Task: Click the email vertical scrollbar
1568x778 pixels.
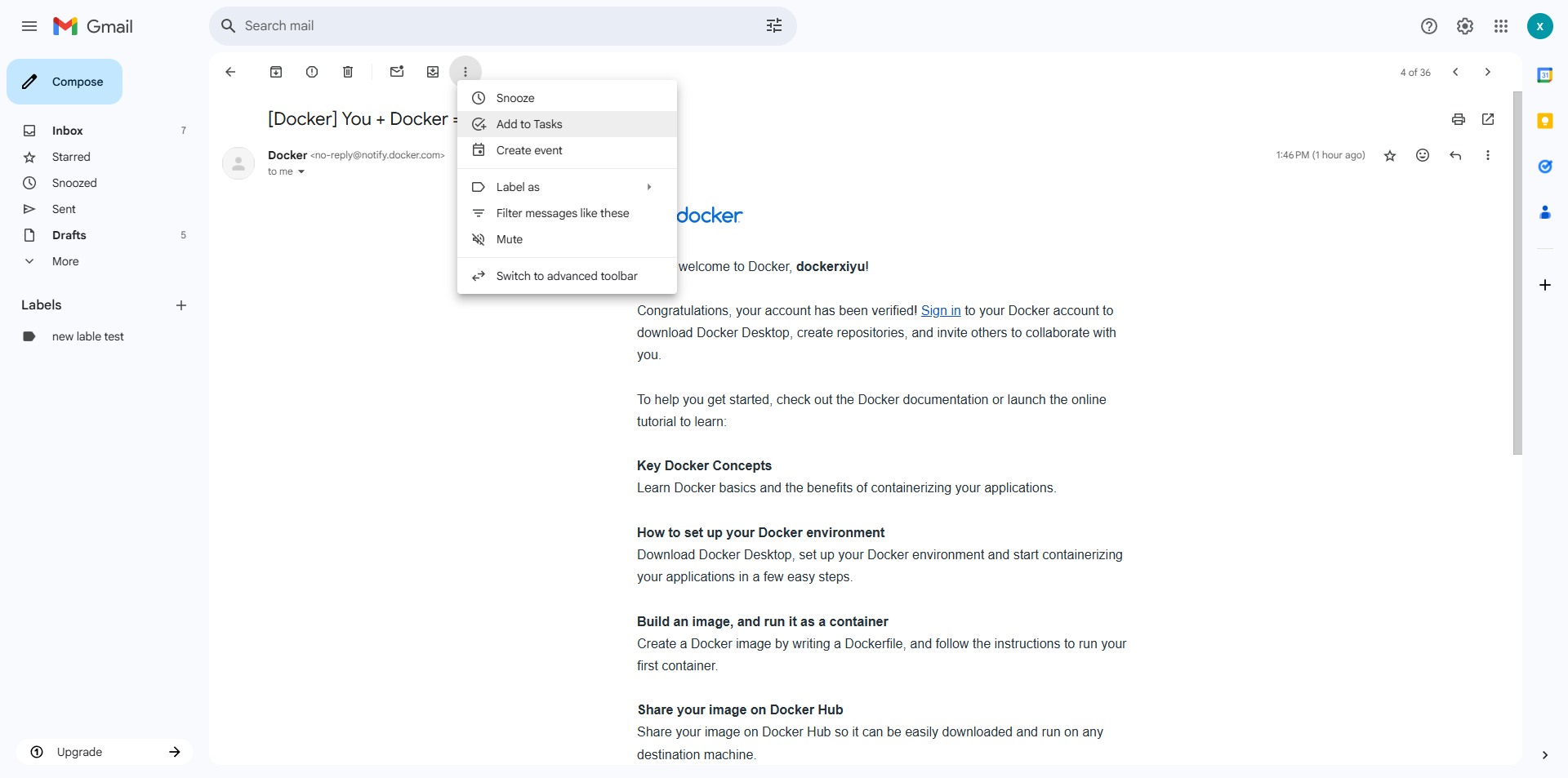Action: tap(1517, 273)
